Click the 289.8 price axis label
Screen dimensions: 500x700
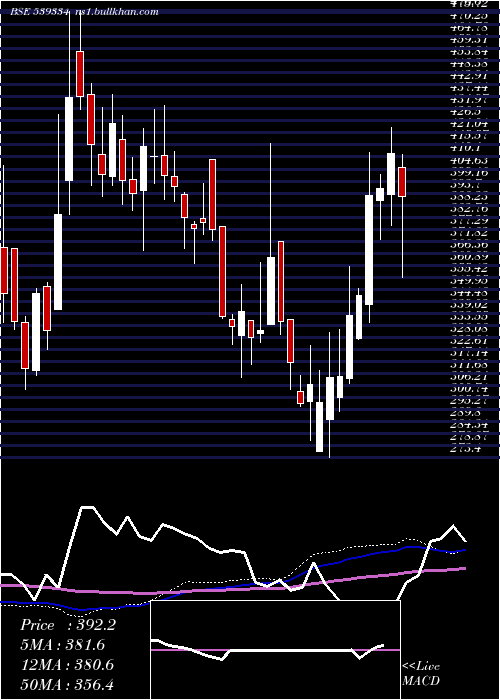point(466,413)
